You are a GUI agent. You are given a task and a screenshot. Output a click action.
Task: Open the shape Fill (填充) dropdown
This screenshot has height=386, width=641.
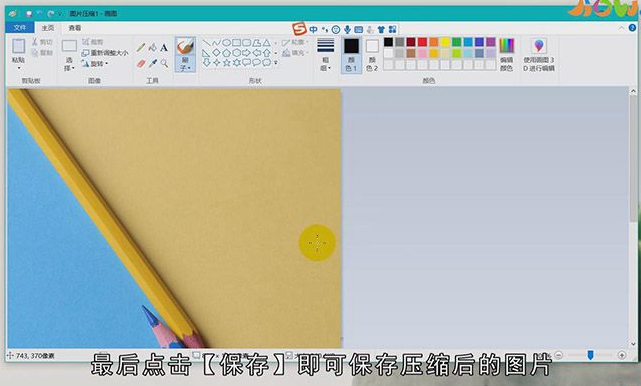[296, 53]
